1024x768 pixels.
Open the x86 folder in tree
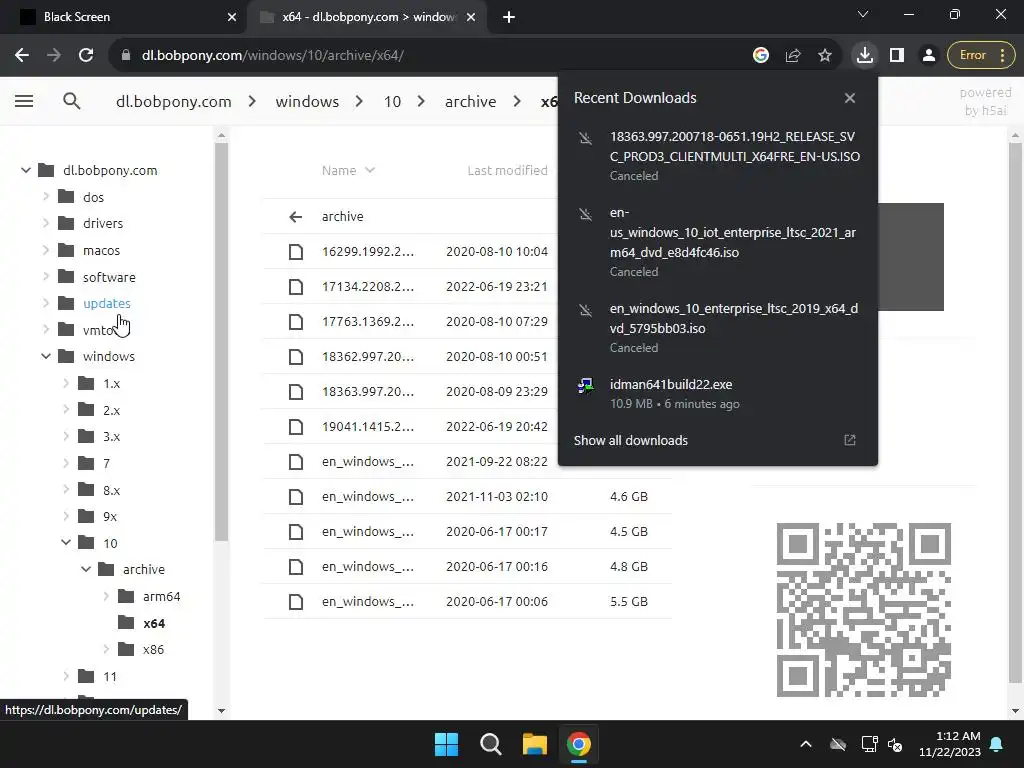point(153,650)
